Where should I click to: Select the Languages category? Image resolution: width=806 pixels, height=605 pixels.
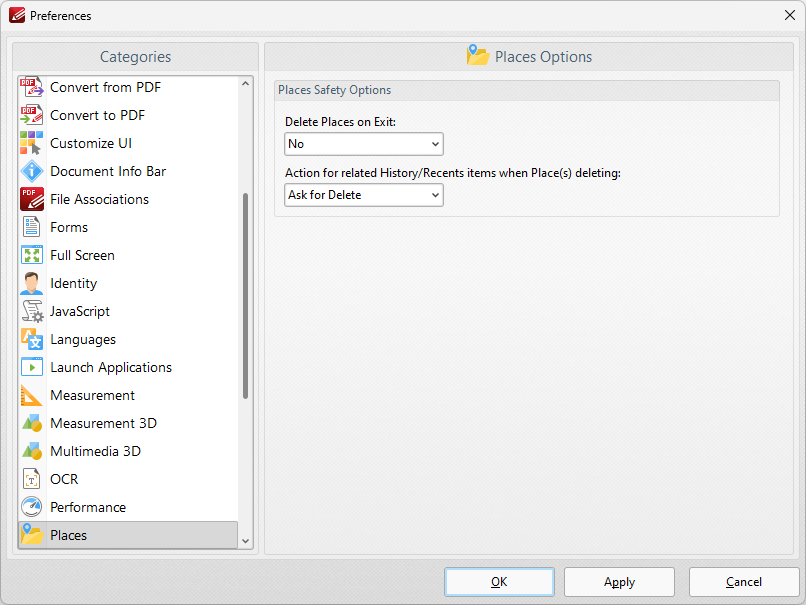click(128, 339)
